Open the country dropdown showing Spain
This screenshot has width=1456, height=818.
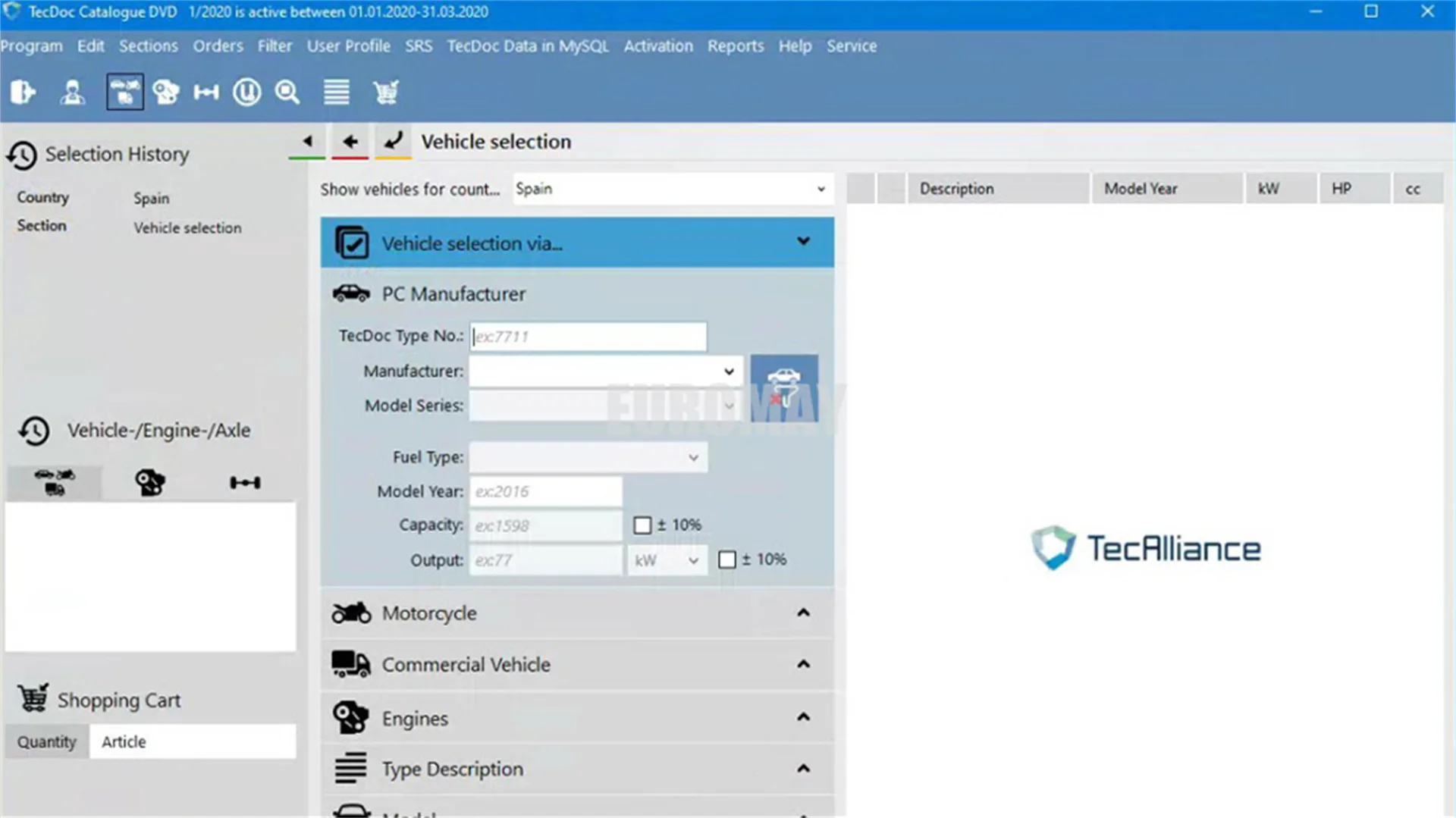pyautogui.click(x=820, y=189)
